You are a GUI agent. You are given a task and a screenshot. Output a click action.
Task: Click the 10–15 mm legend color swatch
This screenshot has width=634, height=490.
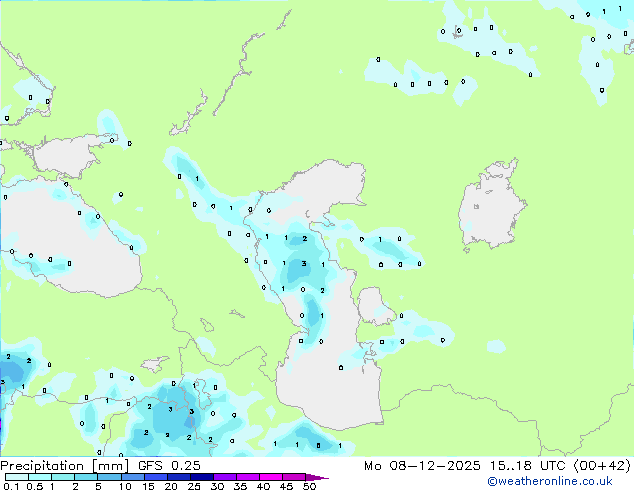pos(133,477)
